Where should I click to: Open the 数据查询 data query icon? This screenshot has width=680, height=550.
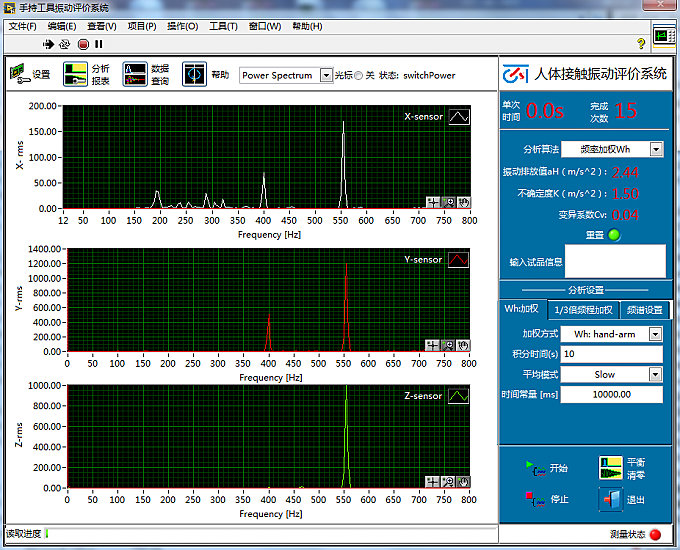tap(135, 75)
